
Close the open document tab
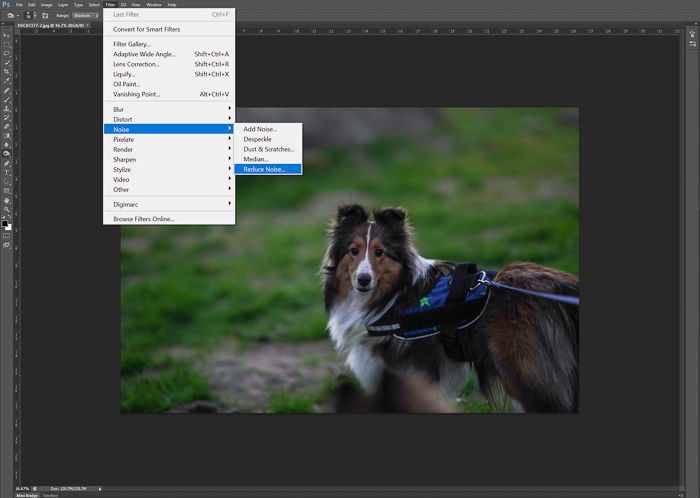coord(88,25)
